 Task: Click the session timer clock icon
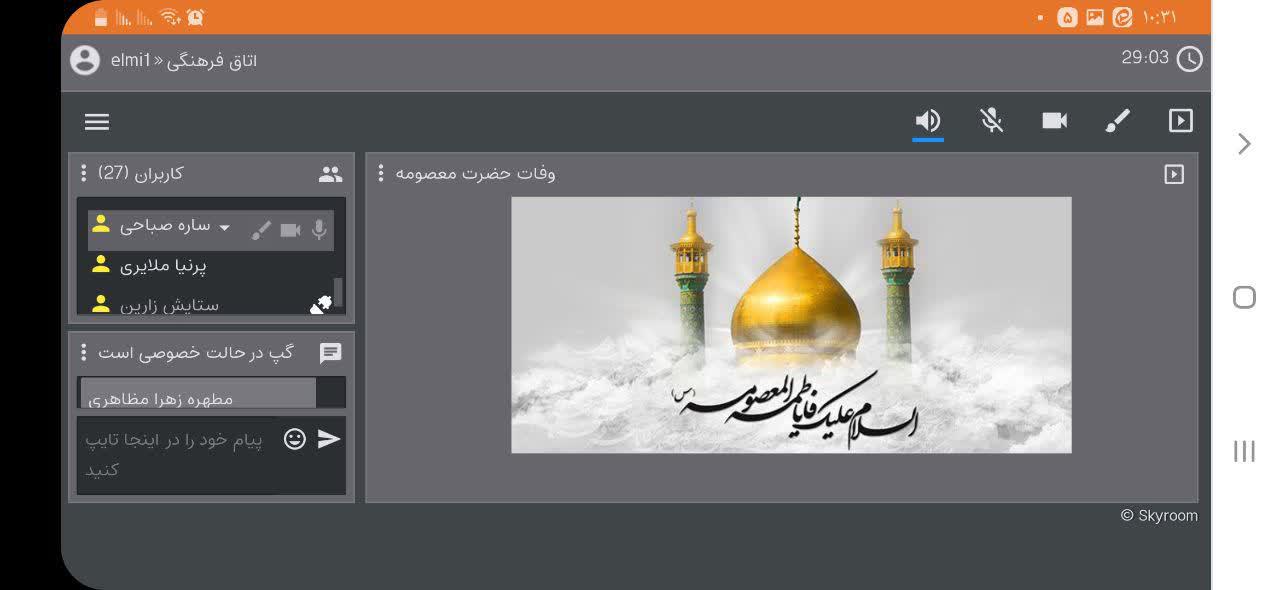pos(1189,59)
